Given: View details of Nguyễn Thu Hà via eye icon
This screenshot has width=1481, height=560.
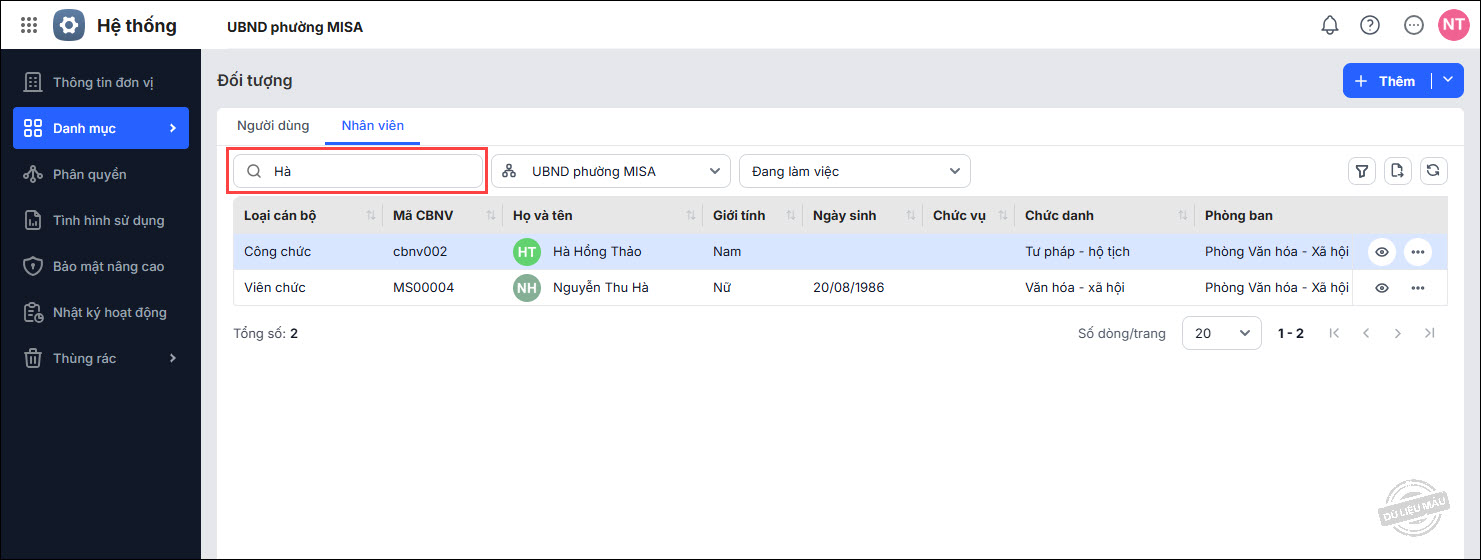Looking at the screenshot, I should (x=1382, y=288).
